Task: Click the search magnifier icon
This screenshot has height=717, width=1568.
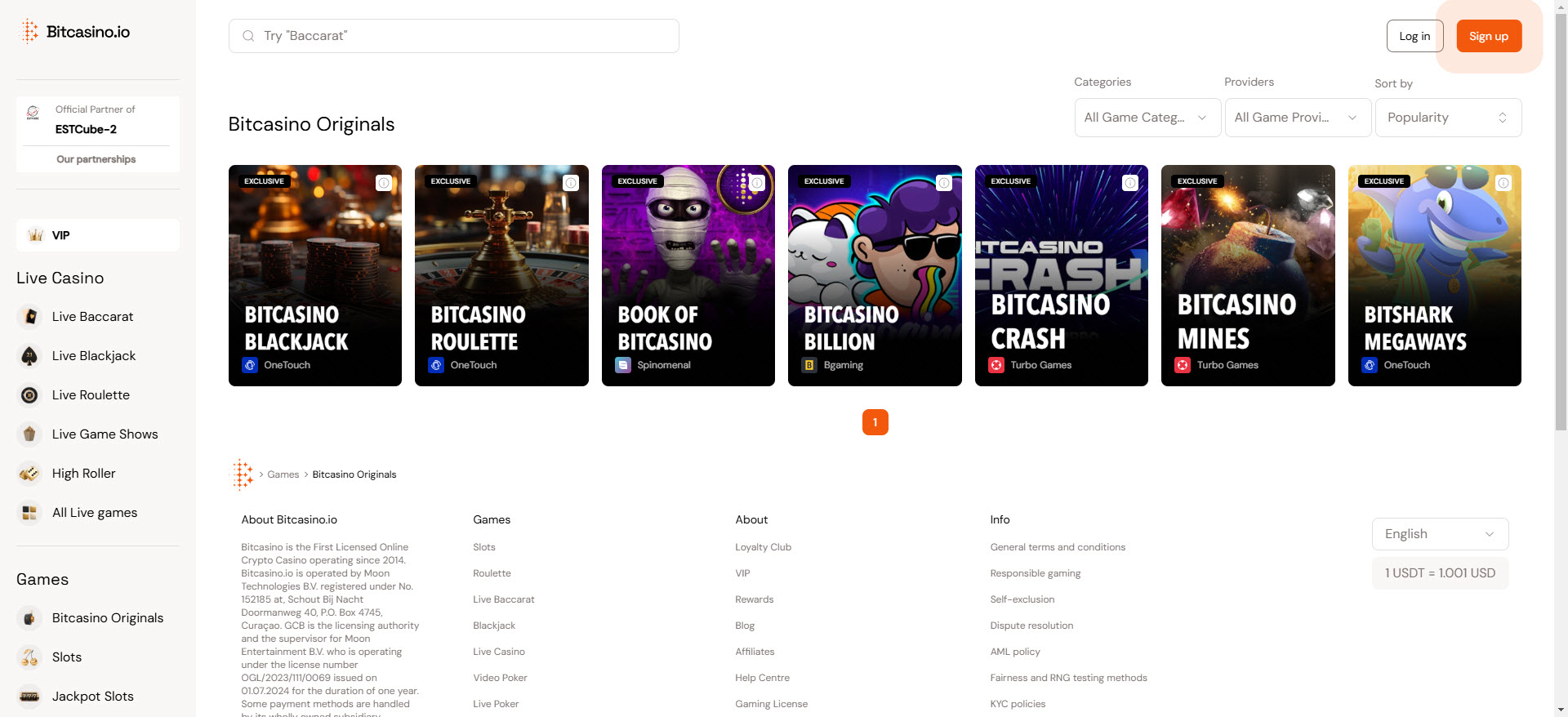Action: (248, 36)
